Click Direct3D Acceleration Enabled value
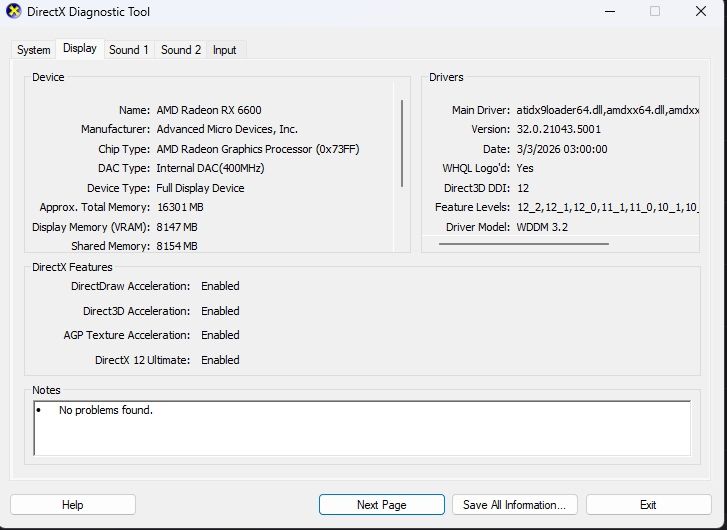Viewport: 727px width, 530px height. tap(220, 311)
